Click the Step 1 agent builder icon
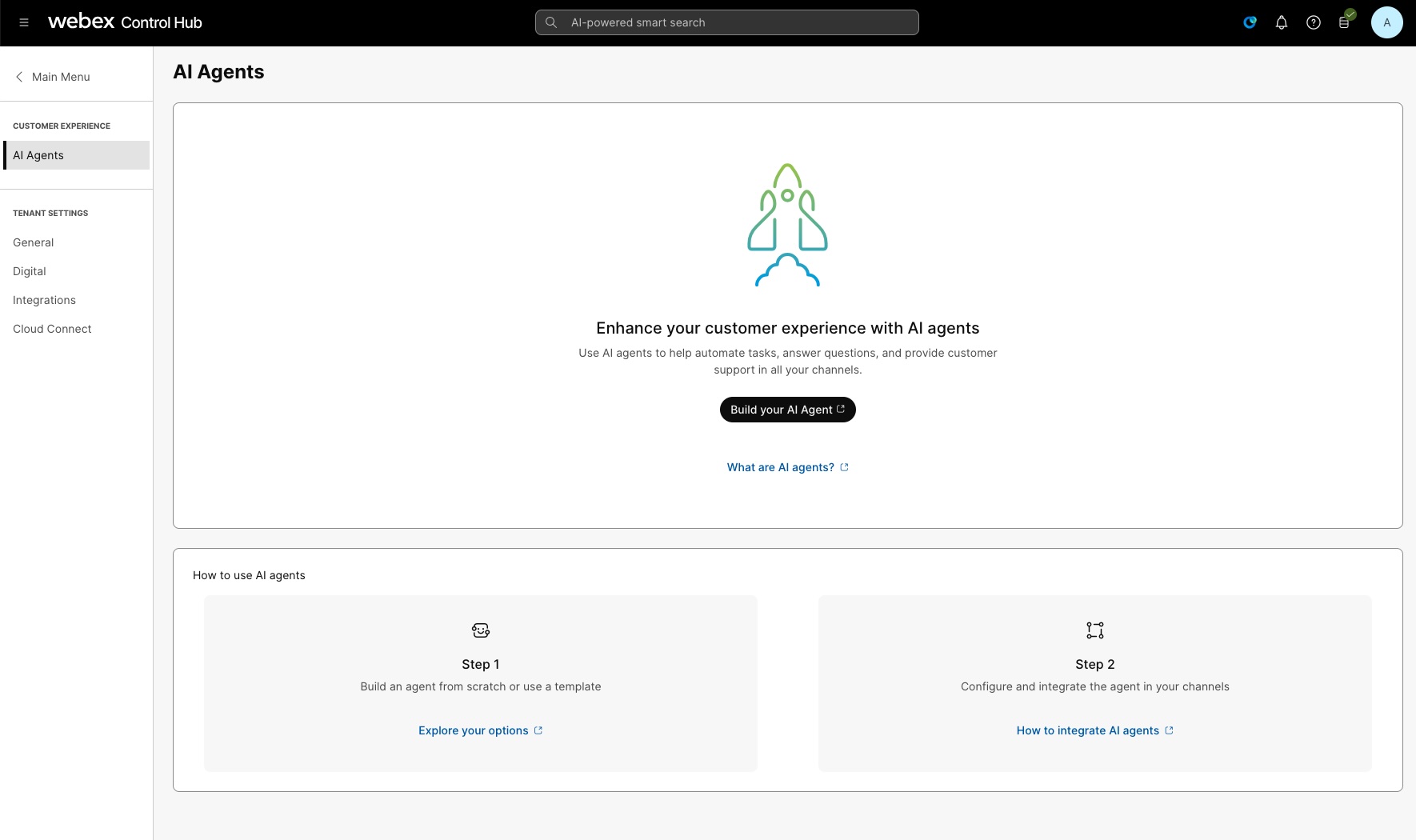 point(481,630)
